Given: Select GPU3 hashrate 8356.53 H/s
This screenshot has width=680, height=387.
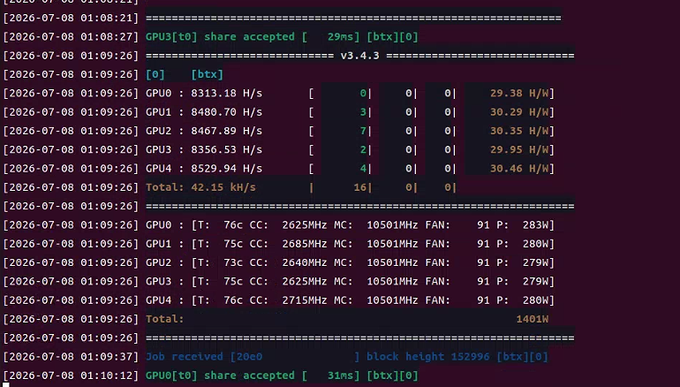Looking at the screenshot, I should 226,150.
